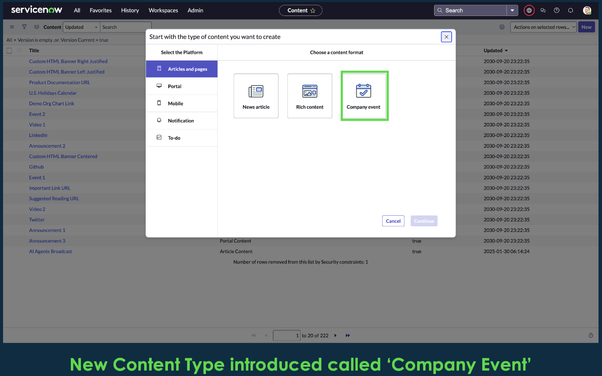
Task: Click the ServiceNow logo
Action: [x=36, y=10]
